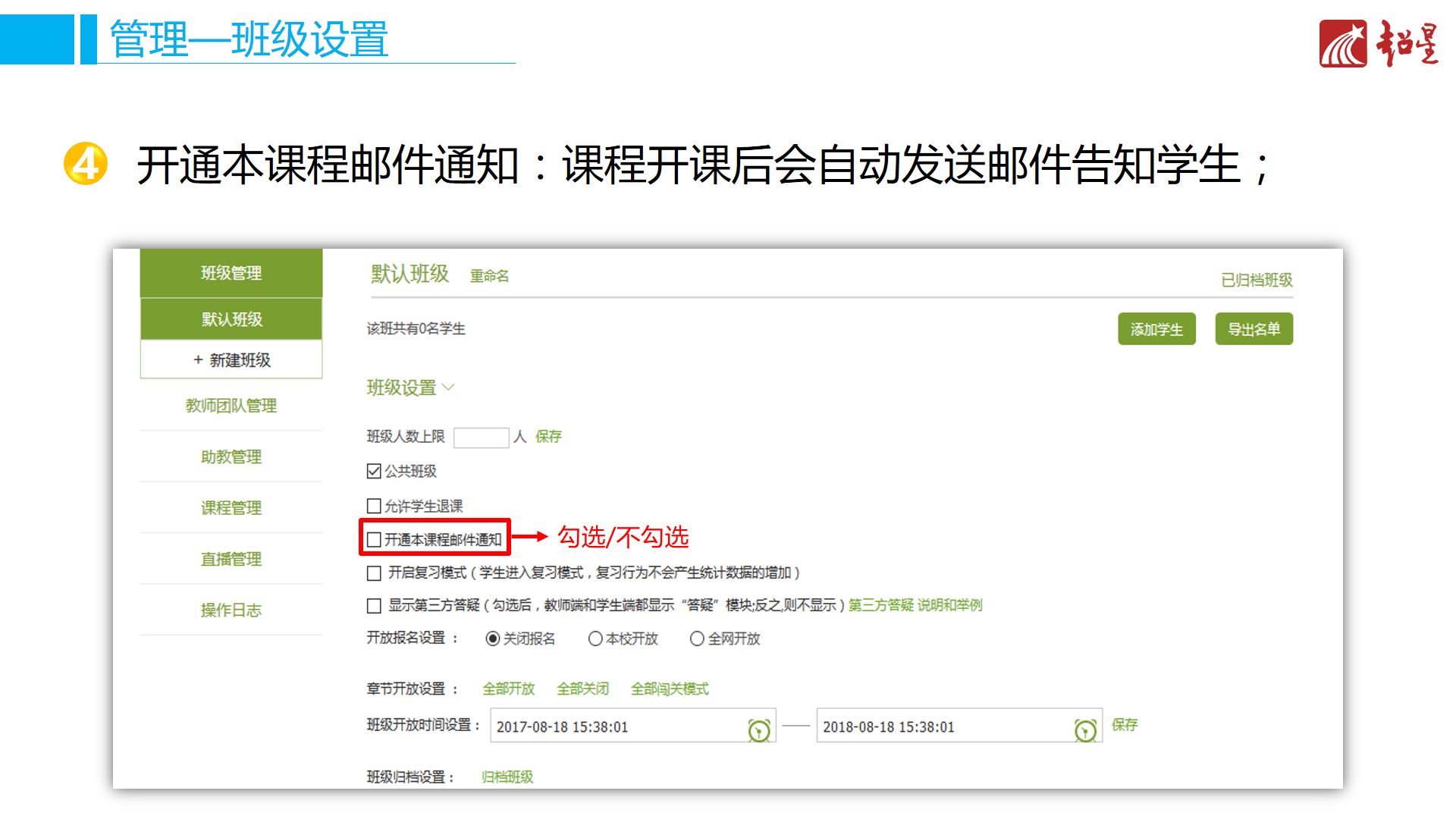Select 全网开放 radio button
Image resolution: width=1456 pixels, height=819 pixels.
[x=697, y=639]
